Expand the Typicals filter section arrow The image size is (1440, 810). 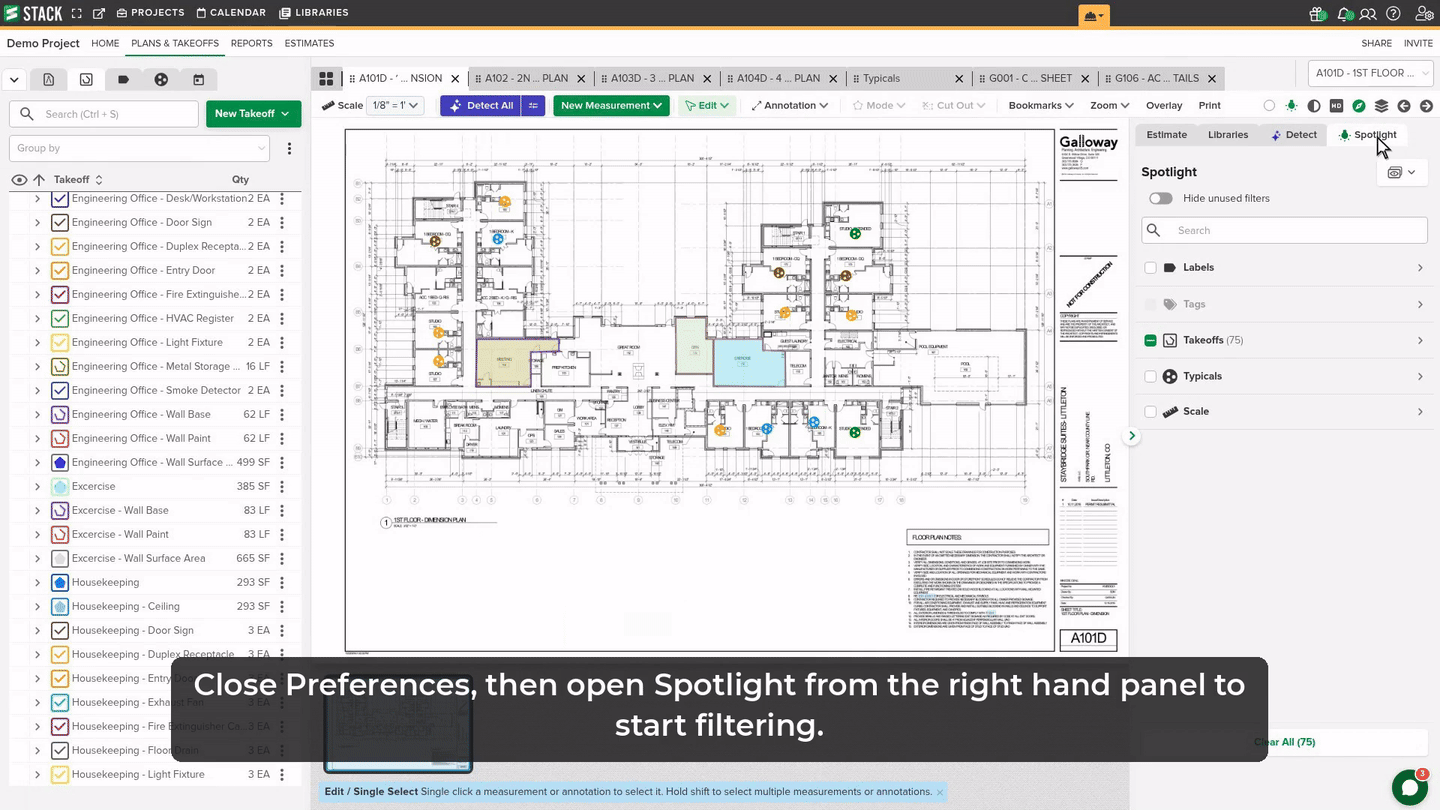[x=1420, y=377]
